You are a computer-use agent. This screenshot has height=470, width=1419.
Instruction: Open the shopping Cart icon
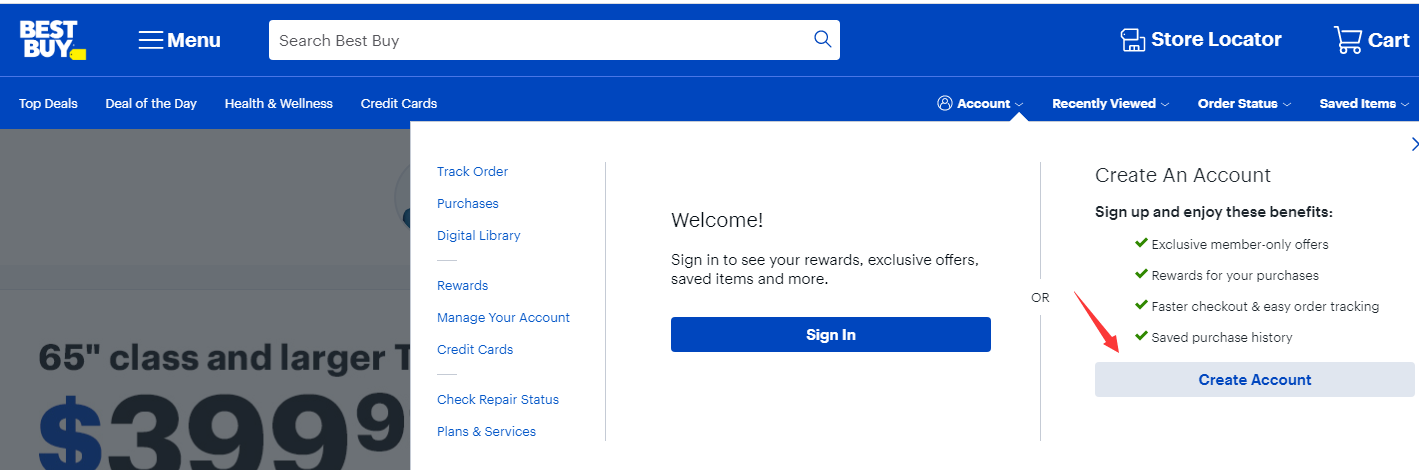pos(1347,40)
